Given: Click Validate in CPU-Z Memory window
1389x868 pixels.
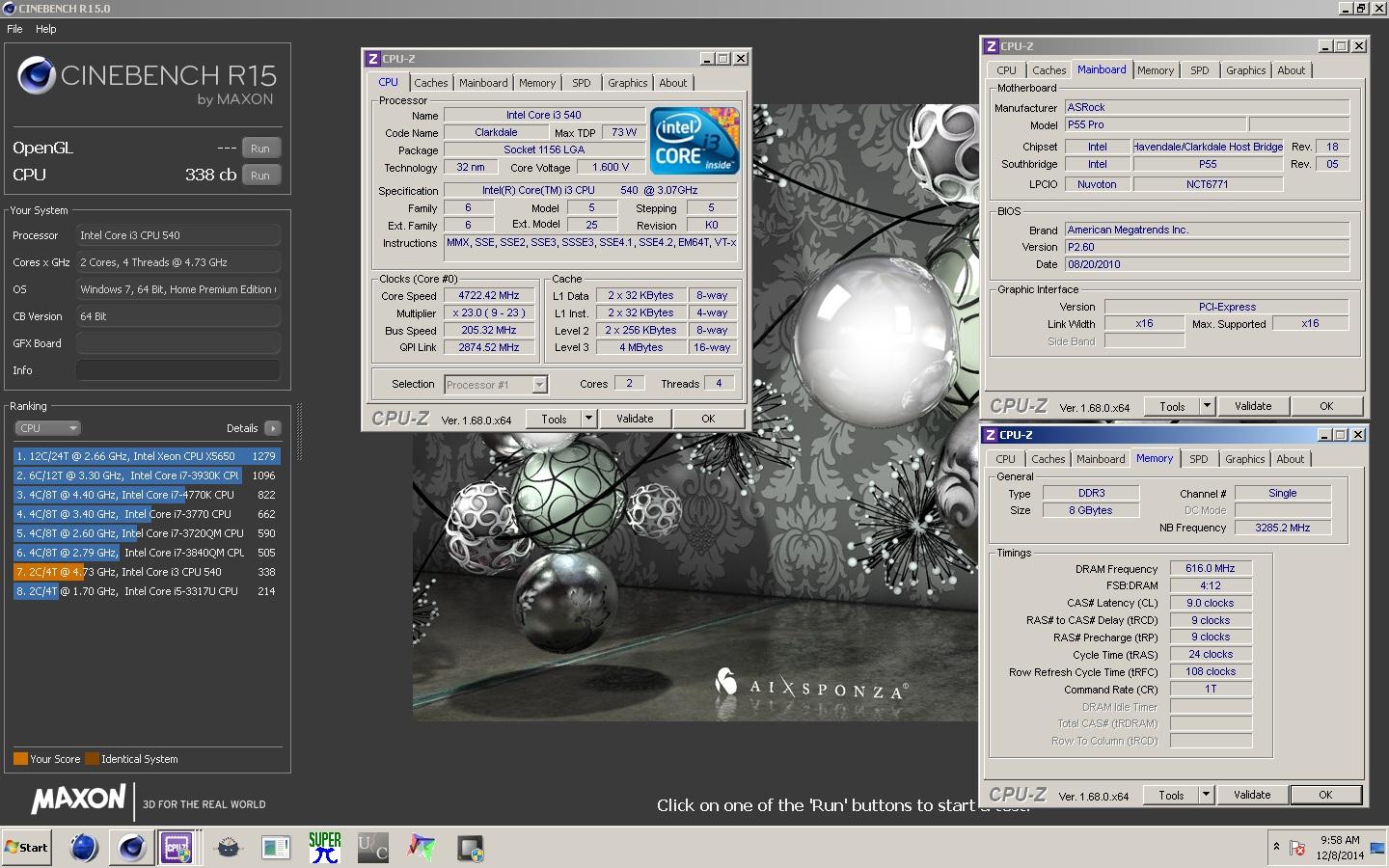Looking at the screenshot, I should tap(1252, 795).
